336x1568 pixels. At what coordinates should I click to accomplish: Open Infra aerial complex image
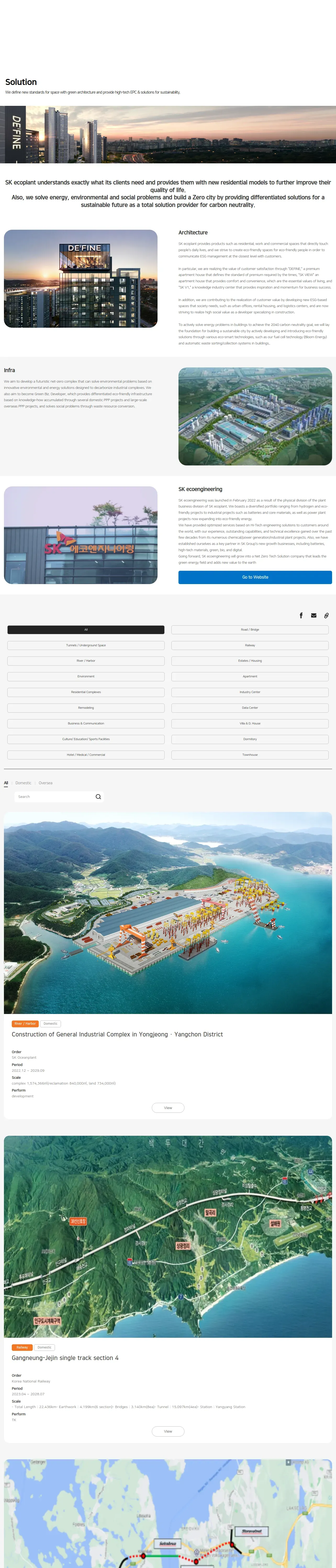point(255,416)
